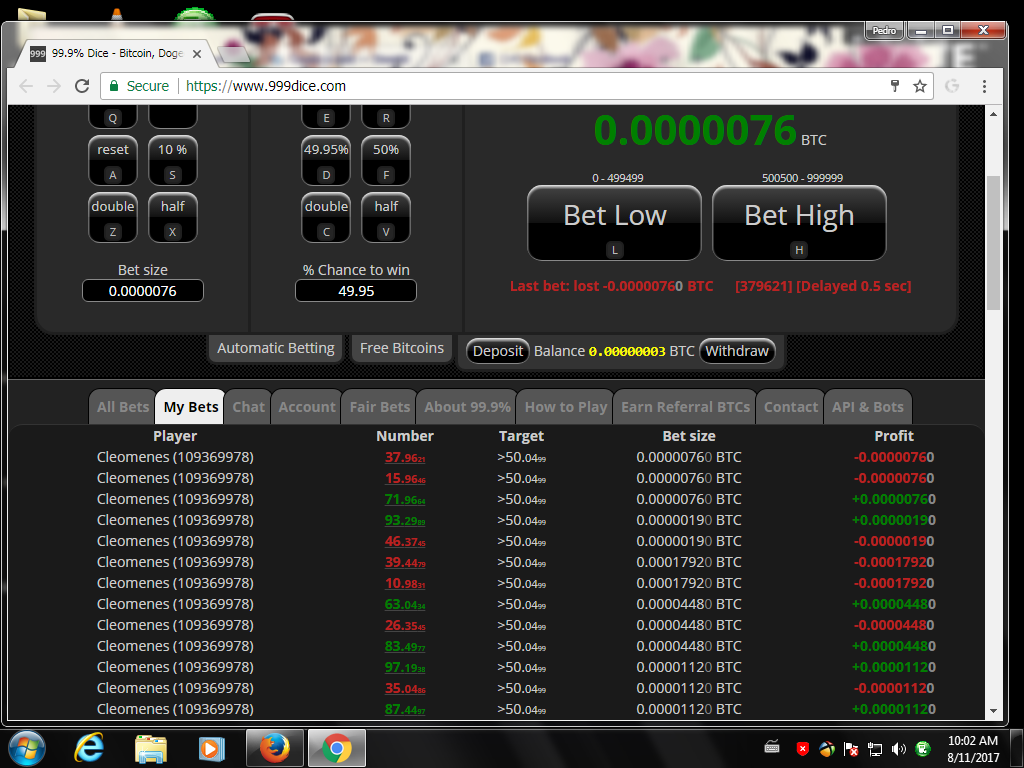This screenshot has width=1024, height=768.
Task: Bookmark this page with the star icon
Action: click(920, 86)
